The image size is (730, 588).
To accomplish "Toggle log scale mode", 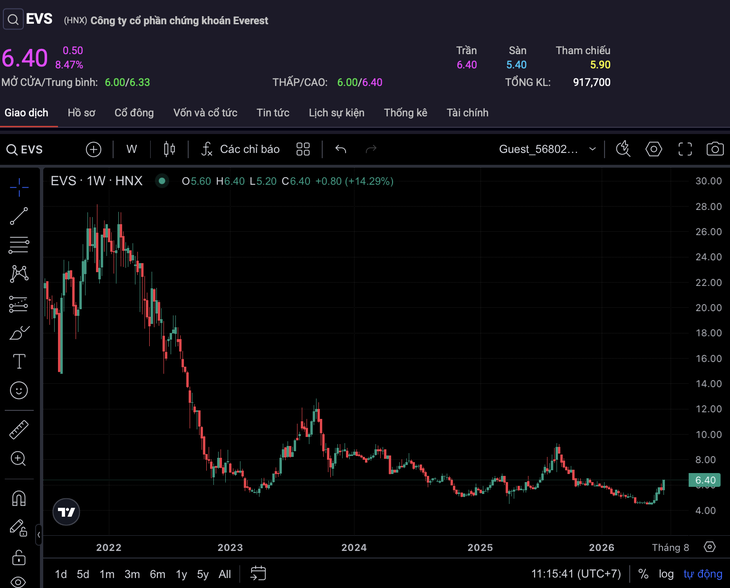I will pyautogui.click(x=666, y=574).
